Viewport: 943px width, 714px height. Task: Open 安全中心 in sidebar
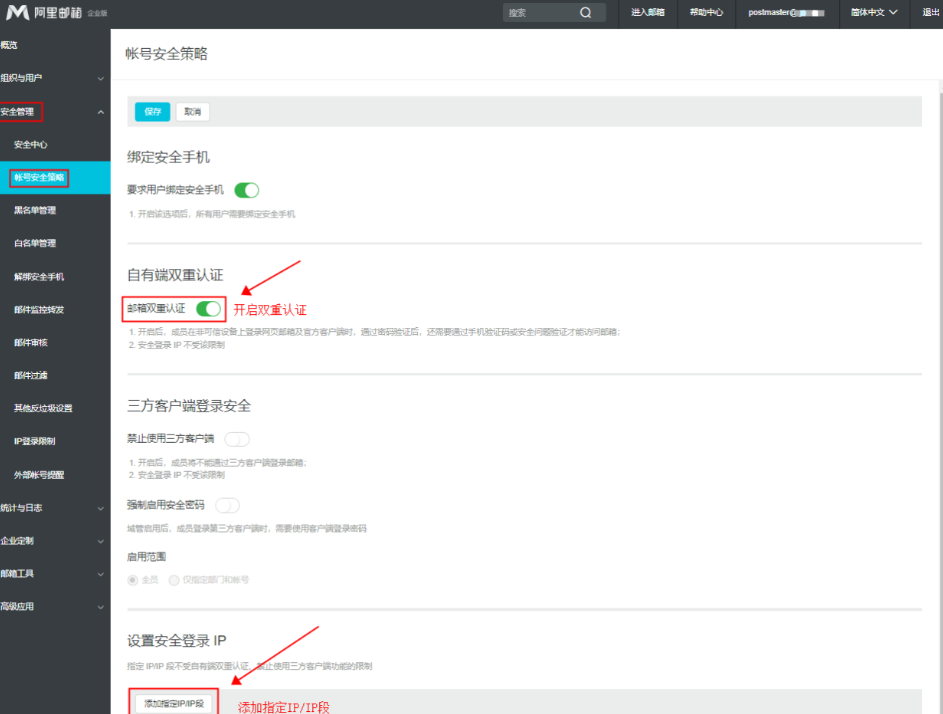coord(31,144)
